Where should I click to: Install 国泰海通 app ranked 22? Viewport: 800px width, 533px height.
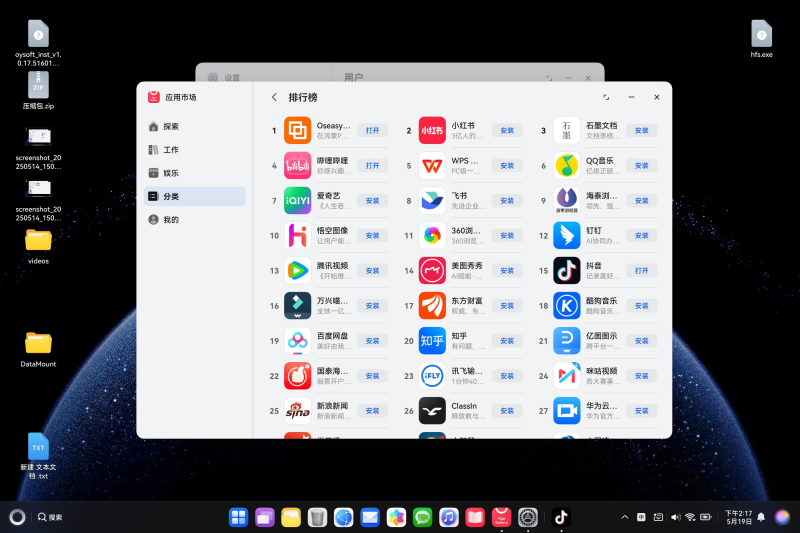(372, 376)
